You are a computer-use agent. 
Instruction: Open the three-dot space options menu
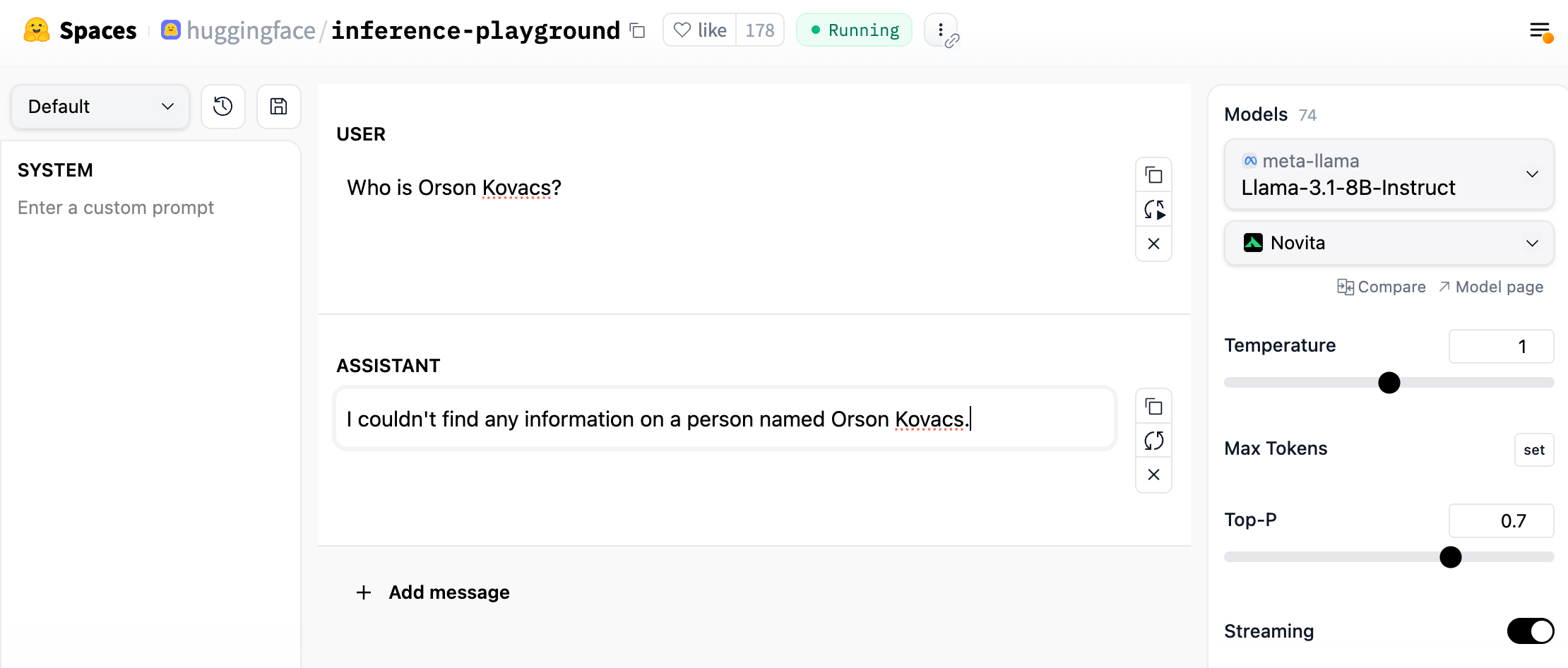(x=941, y=30)
